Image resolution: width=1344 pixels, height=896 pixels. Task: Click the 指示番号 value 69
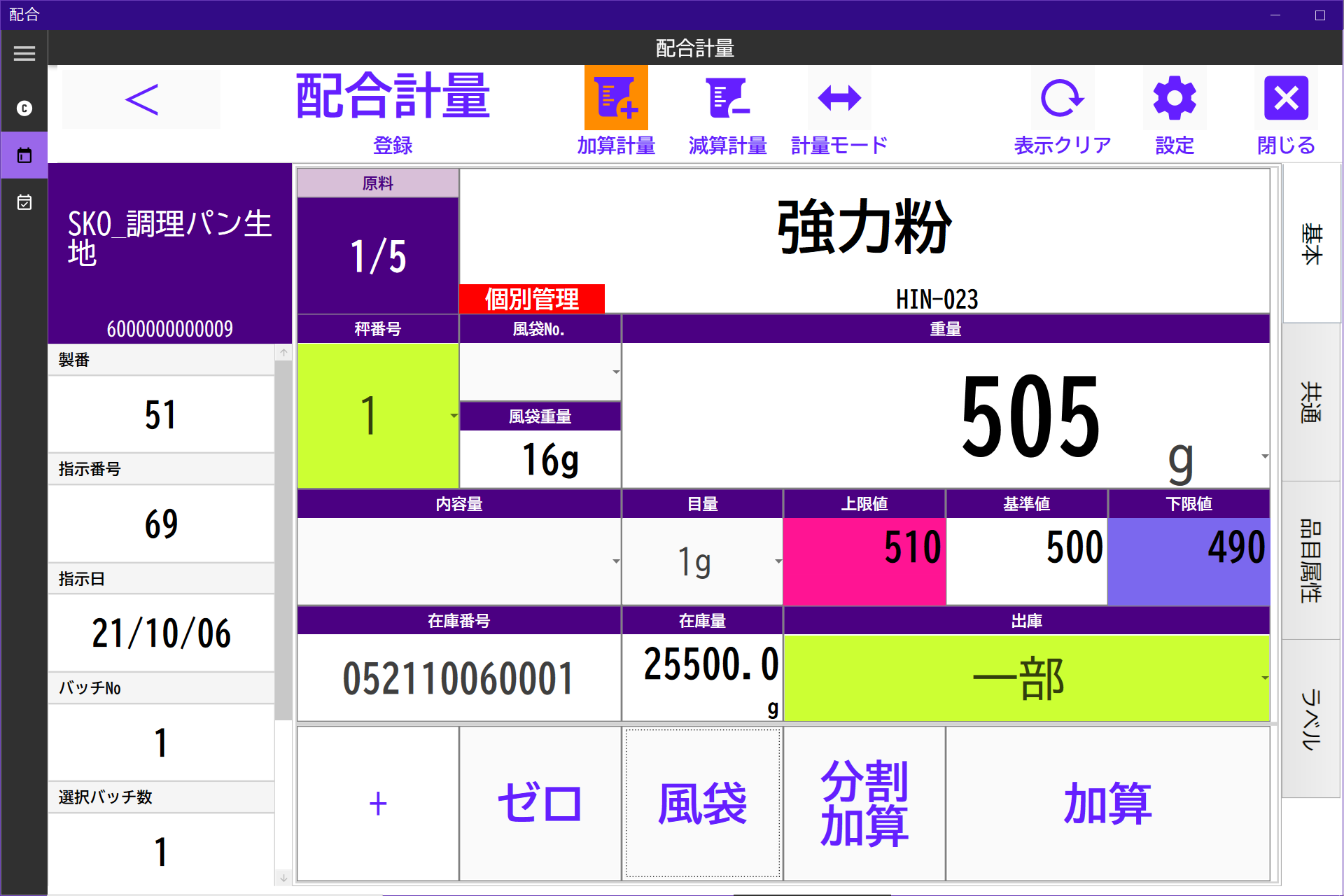click(x=161, y=524)
